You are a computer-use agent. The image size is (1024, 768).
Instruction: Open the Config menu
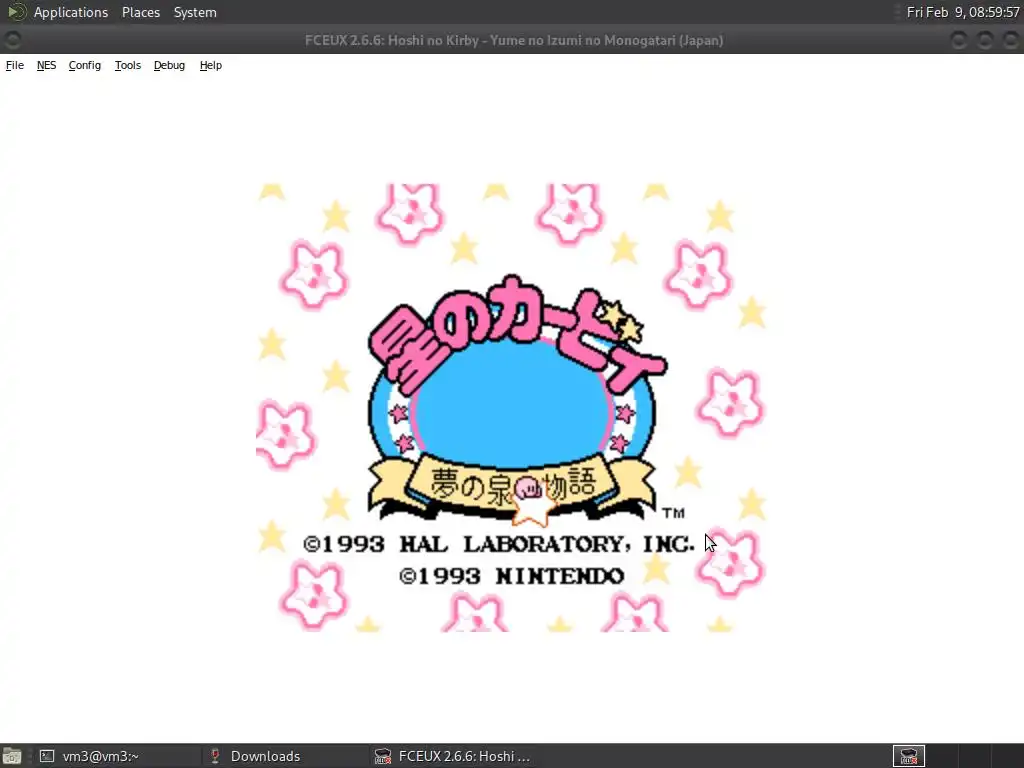point(85,65)
